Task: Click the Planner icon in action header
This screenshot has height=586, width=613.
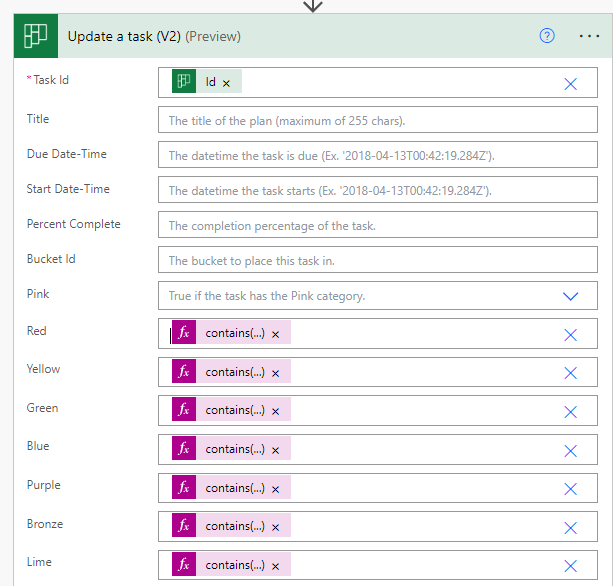Action: 35,36
